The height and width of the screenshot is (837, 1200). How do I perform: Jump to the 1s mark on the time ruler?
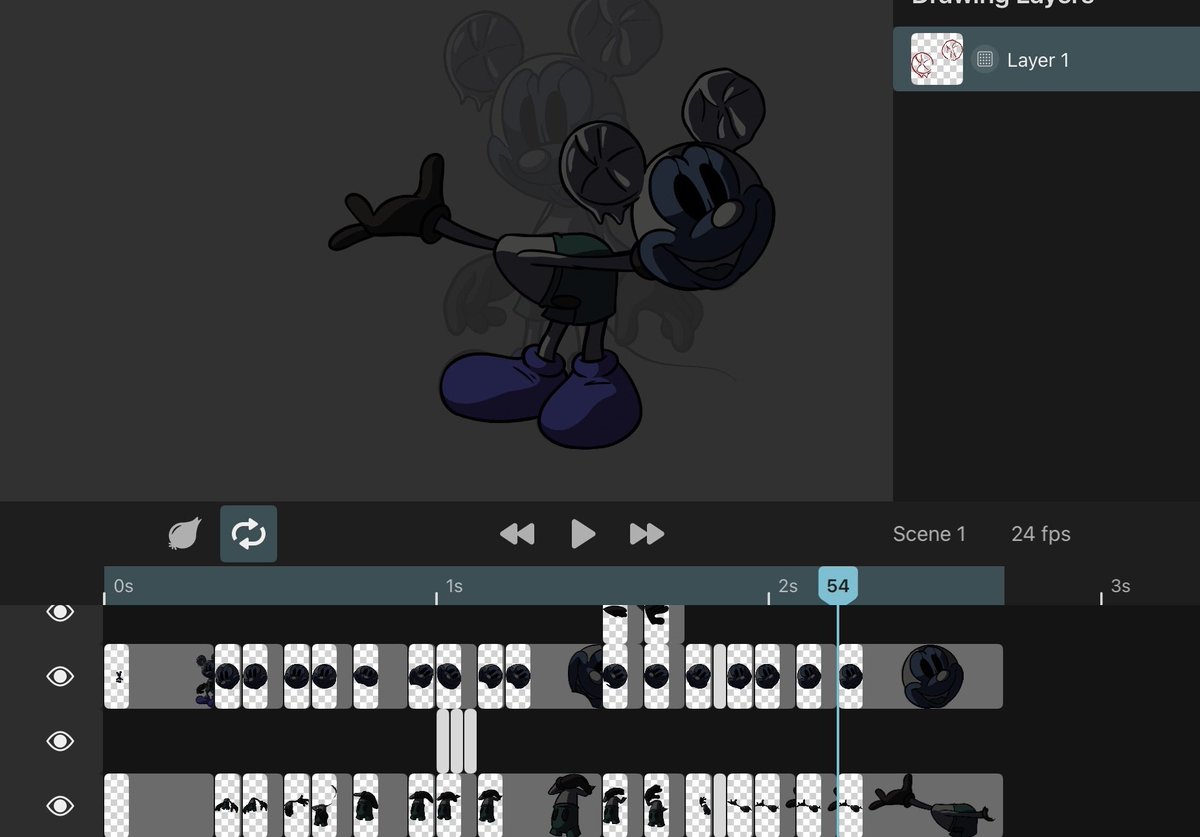tap(454, 586)
